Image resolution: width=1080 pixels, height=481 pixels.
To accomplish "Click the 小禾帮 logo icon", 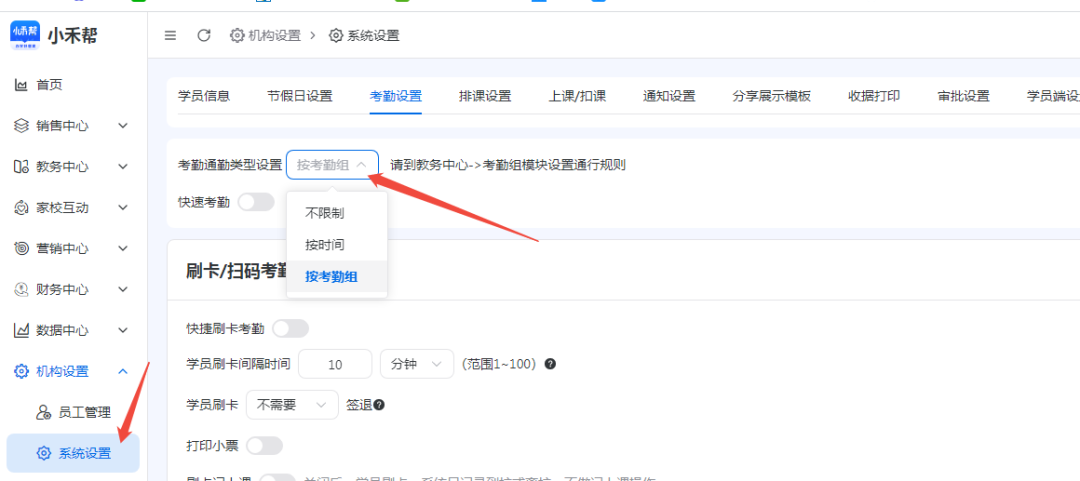I will [25, 35].
